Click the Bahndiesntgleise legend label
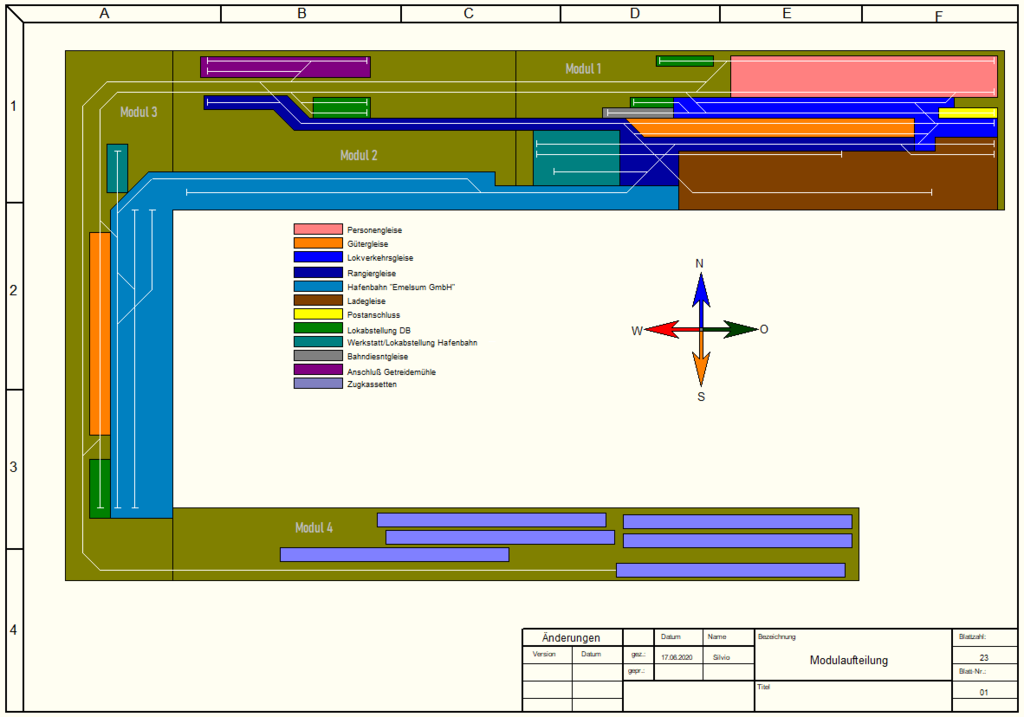Screen dimensions: 1024x717 point(377,356)
